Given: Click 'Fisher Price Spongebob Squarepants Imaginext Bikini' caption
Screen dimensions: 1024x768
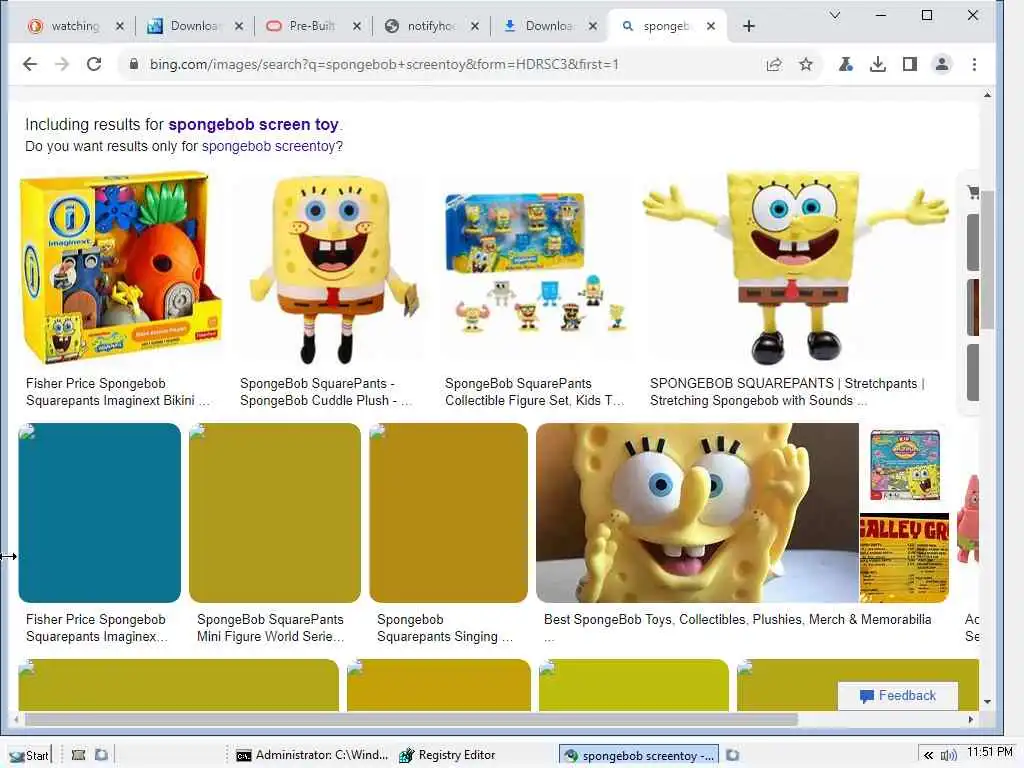Looking at the screenshot, I should [x=118, y=392].
